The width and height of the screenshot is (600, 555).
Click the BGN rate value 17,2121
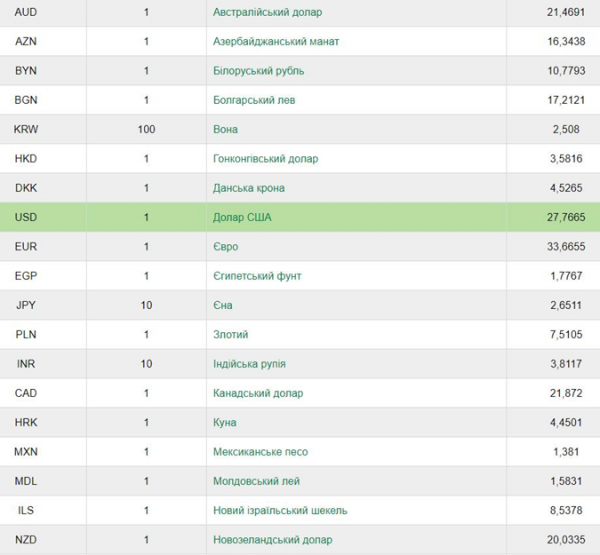[566, 100]
